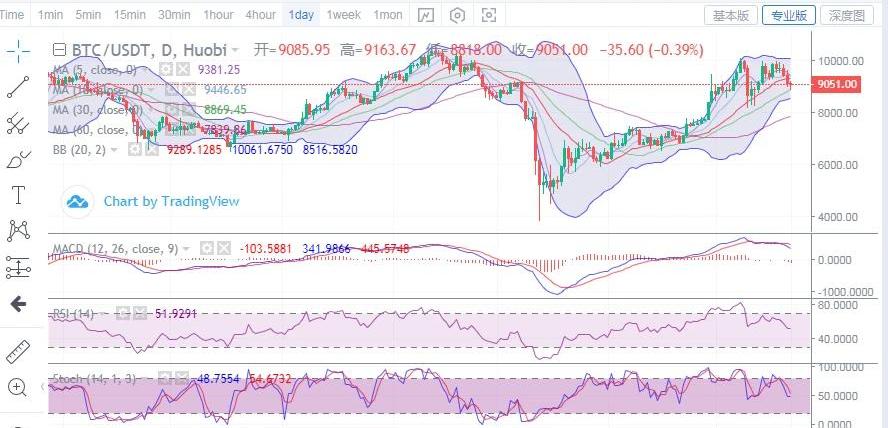Open the indicators chart icon in top bar

click(x=425, y=15)
